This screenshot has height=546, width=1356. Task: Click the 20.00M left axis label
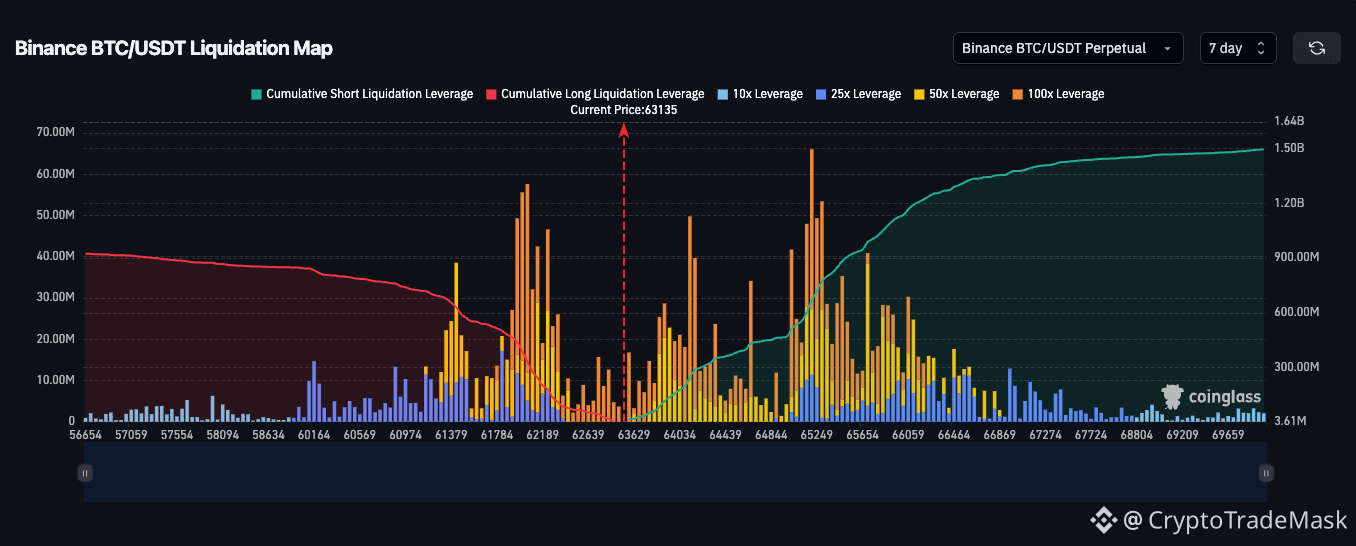click(55, 339)
